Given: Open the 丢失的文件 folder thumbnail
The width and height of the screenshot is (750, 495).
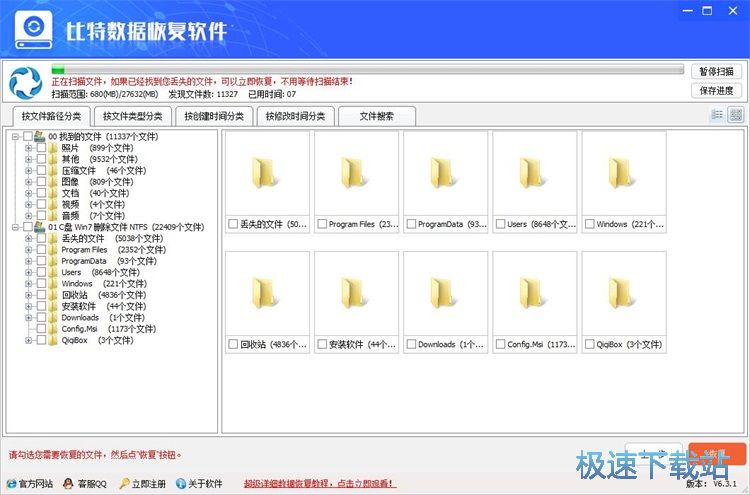Looking at the screenshot, I should click(265, 174).
